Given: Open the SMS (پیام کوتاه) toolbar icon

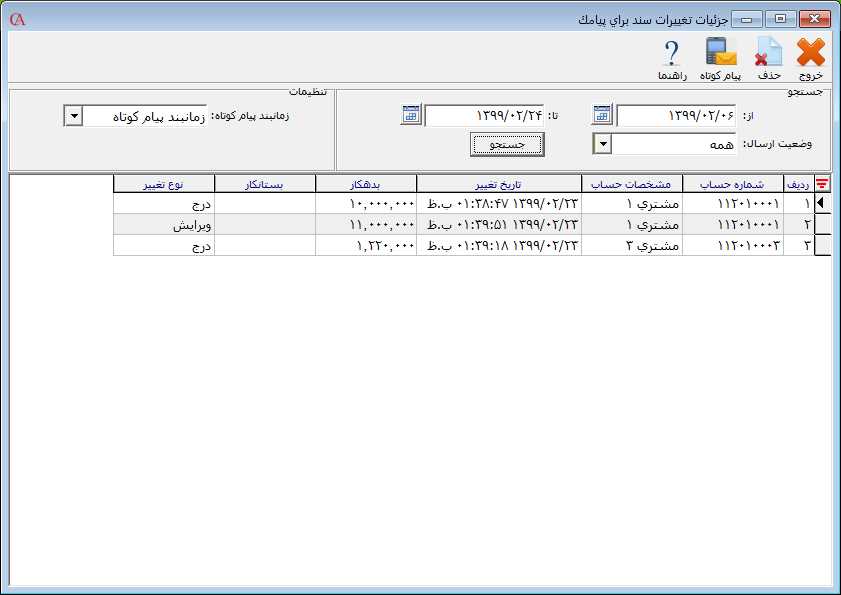Looking at the screenshot, I should point(720,54).
